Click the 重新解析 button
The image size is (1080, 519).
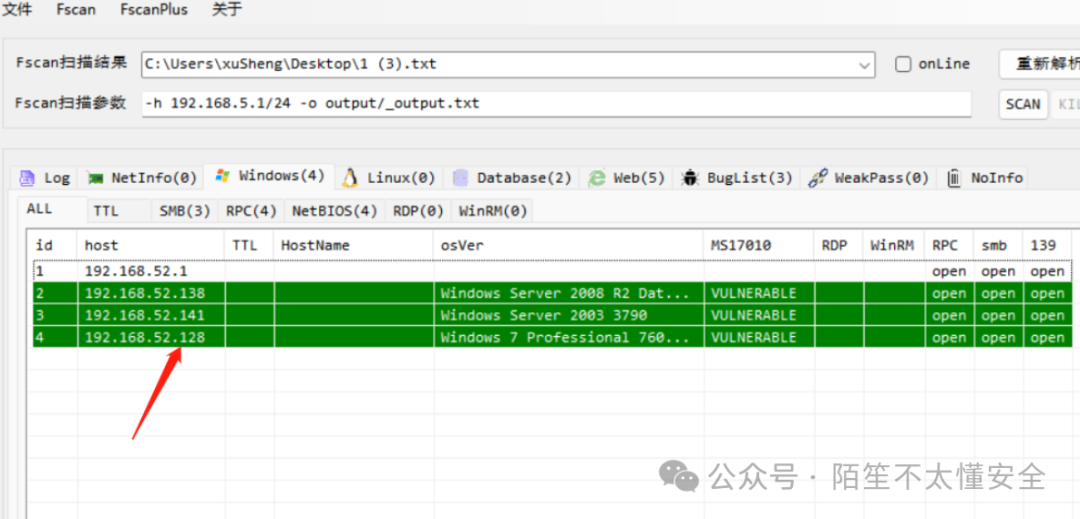click(1039, 64)
